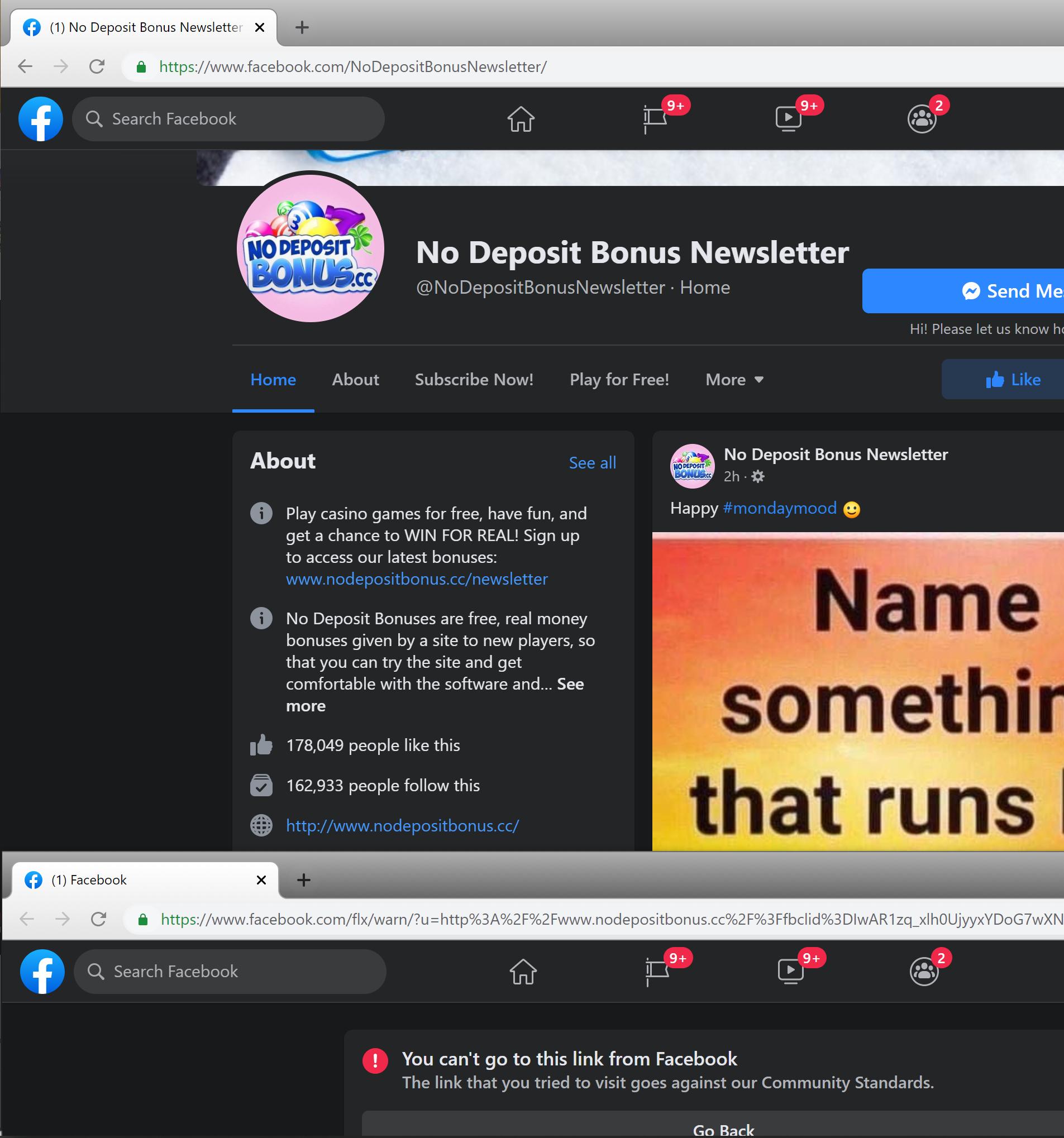The height and width of the screenshot is (1138, 1064).
Task: Click the page cover photo
Action: tap(630, 168)
